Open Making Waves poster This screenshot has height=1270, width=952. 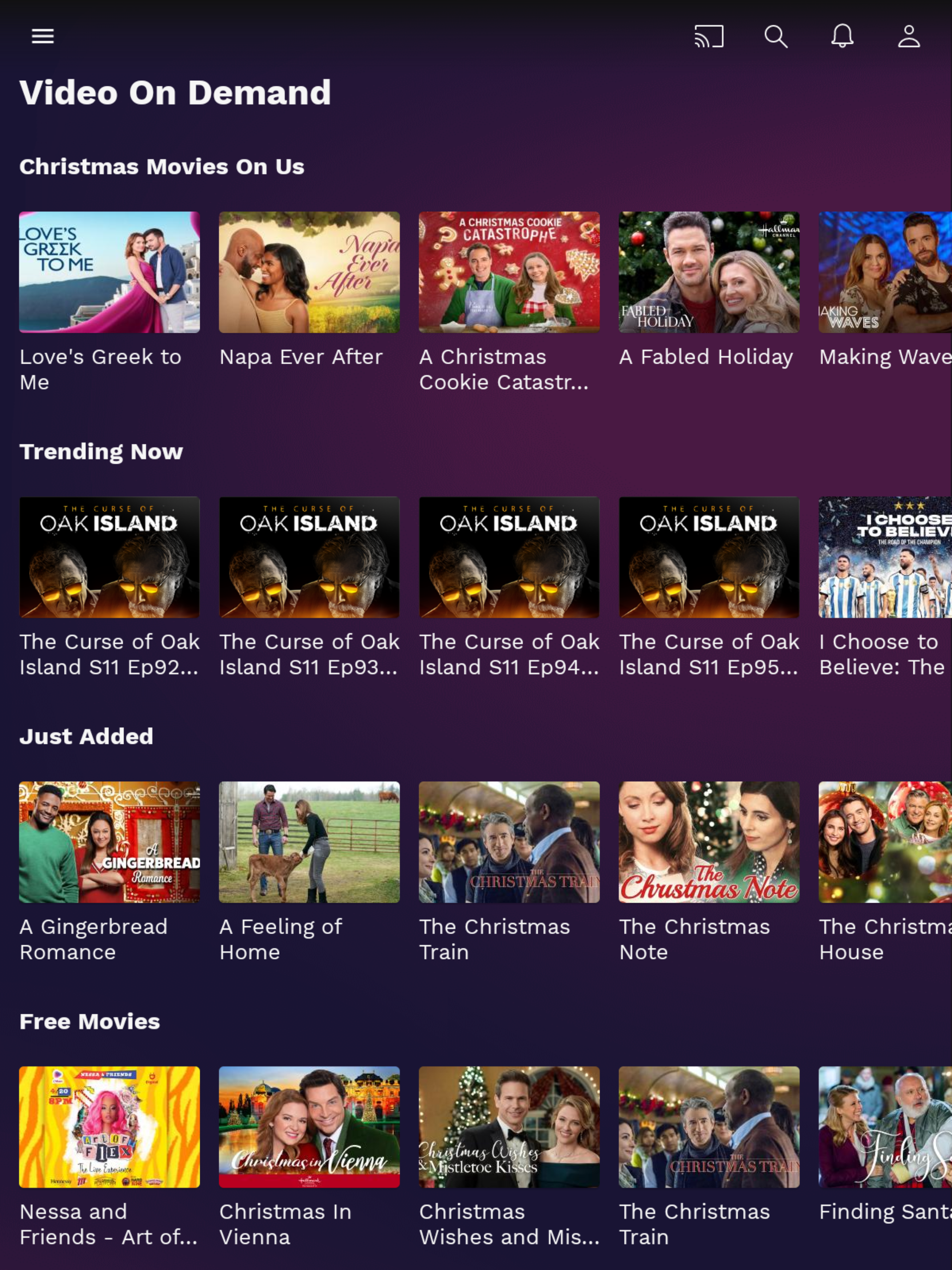[886, 272]
